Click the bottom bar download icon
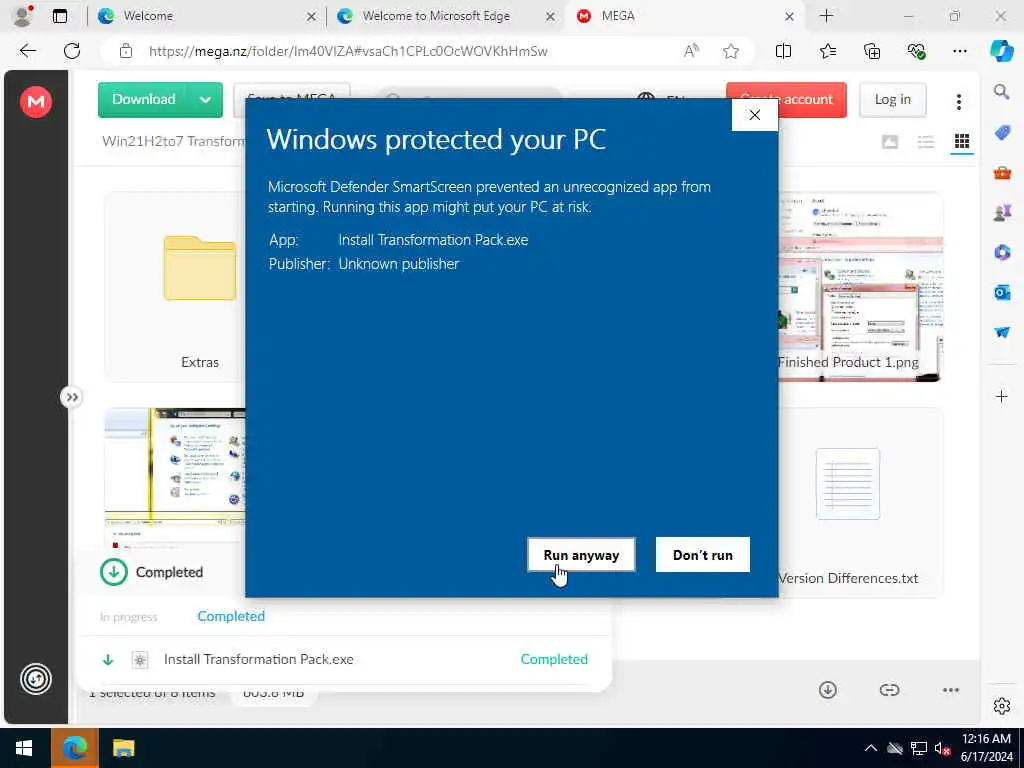Image resolution: width=1024 pixels, height=768 pixels. point(827,690)
